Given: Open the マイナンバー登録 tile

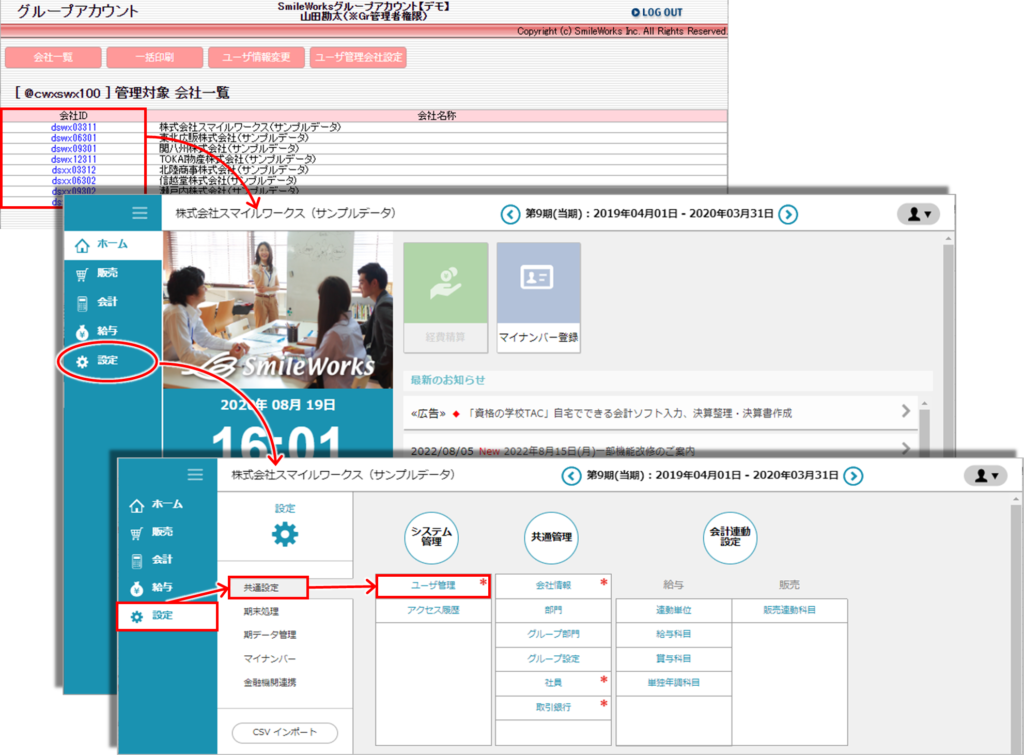Looking at the screenshot, I should coord(539,298).
